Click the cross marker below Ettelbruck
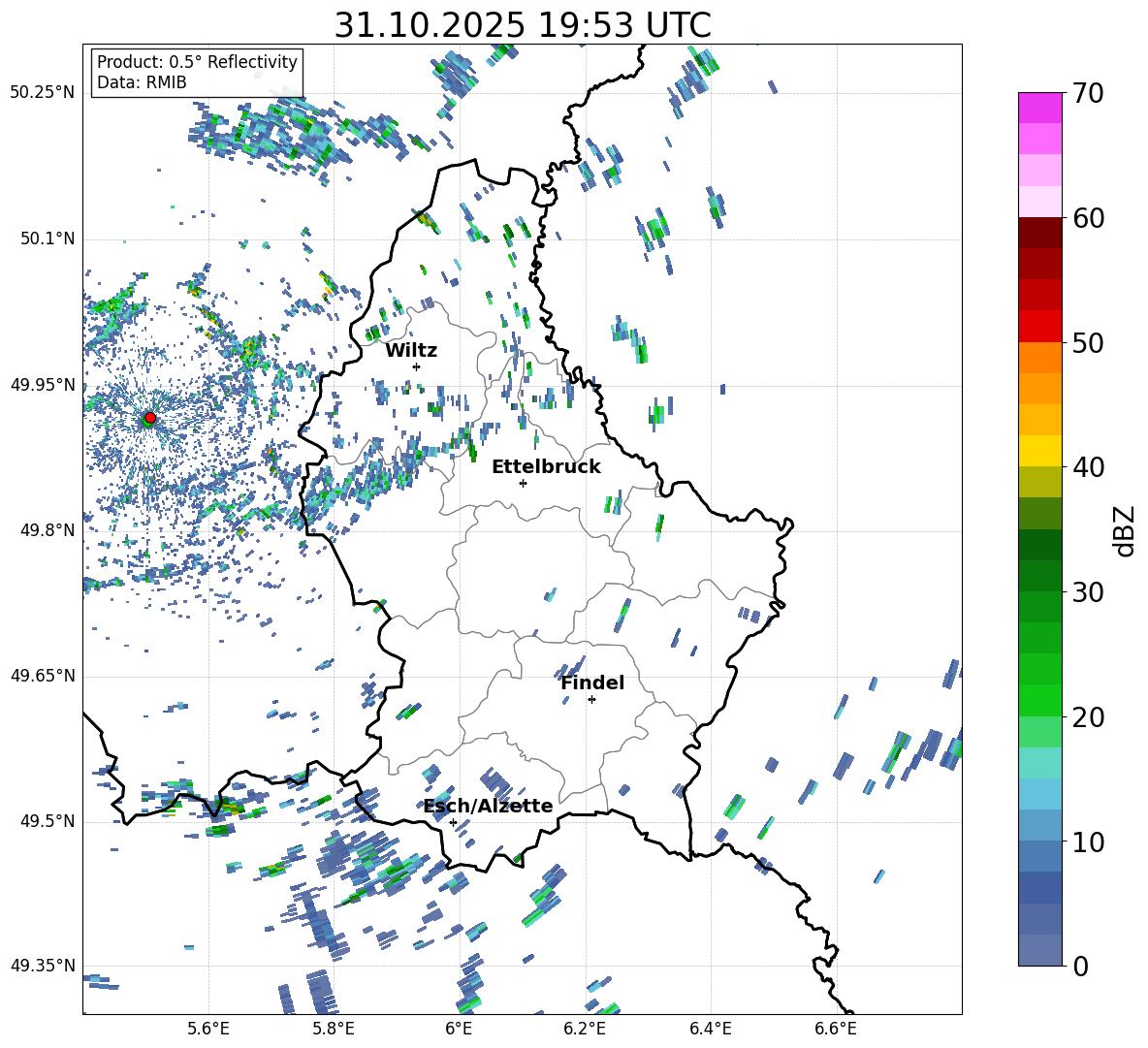 [x=523, y=483]
